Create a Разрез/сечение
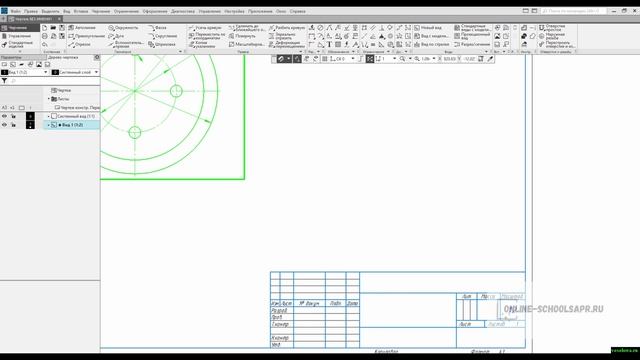Image resolution: width=640 pixels, height=360 pixels. coord(472,44)
